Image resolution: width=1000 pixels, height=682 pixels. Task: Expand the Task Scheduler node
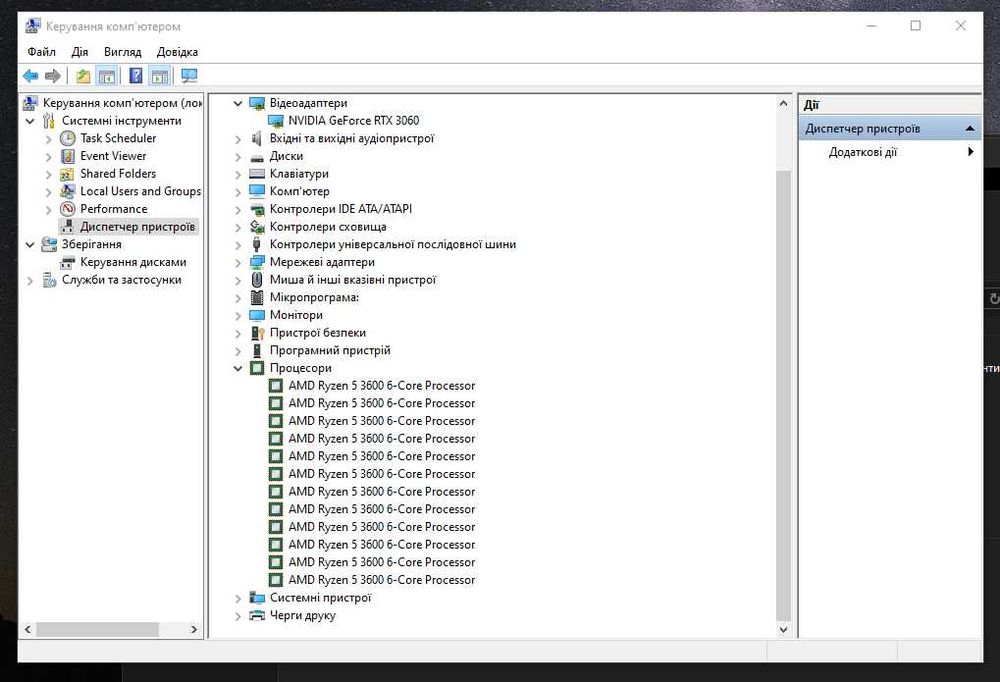click(x=49, y=138)
